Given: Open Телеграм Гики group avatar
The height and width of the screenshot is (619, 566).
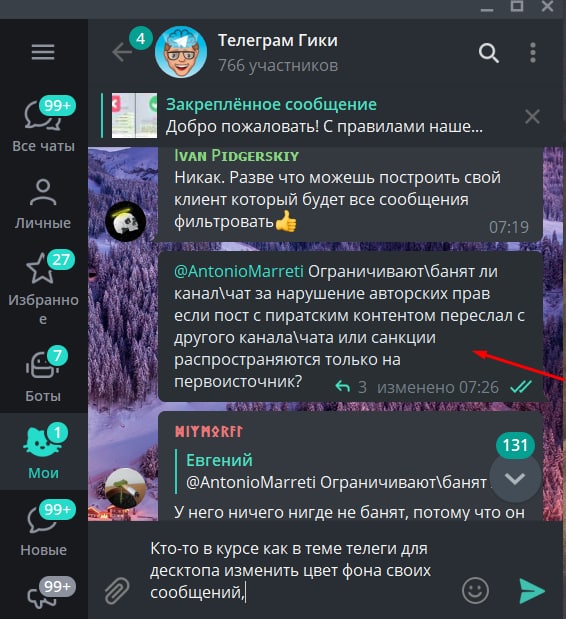Looking at the screenshot, I should pos(181,52).
